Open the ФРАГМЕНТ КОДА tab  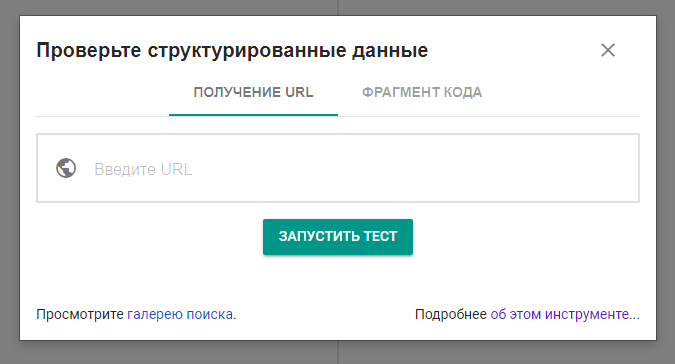tap(422, 93)
